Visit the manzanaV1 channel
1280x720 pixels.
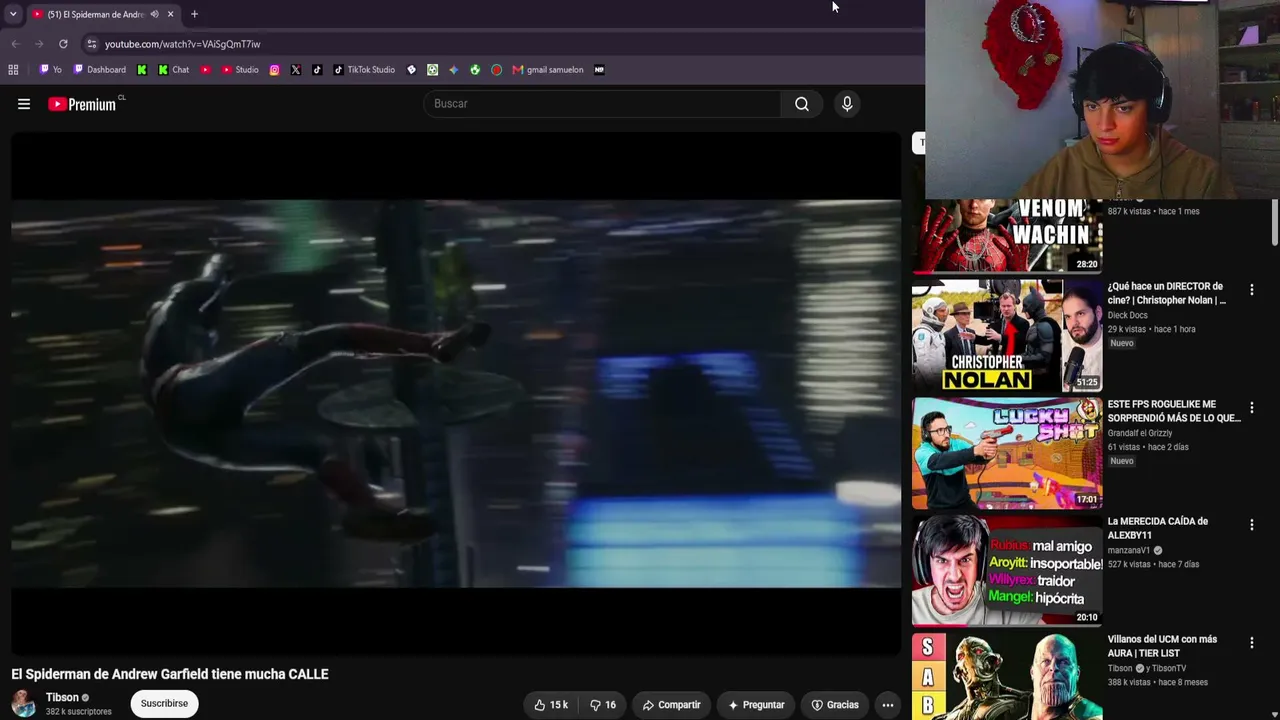[x=1129, y=550]
